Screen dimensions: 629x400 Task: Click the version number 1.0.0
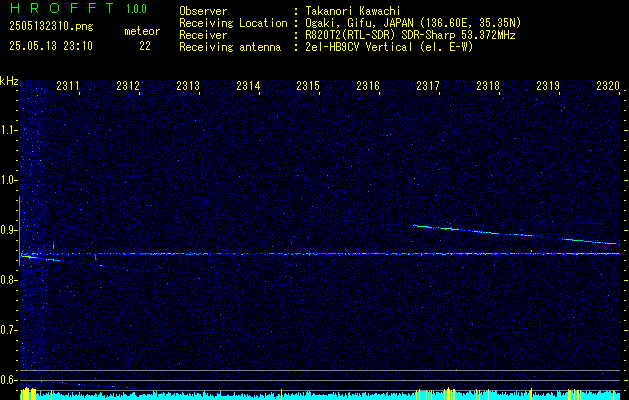coord(136,9)
